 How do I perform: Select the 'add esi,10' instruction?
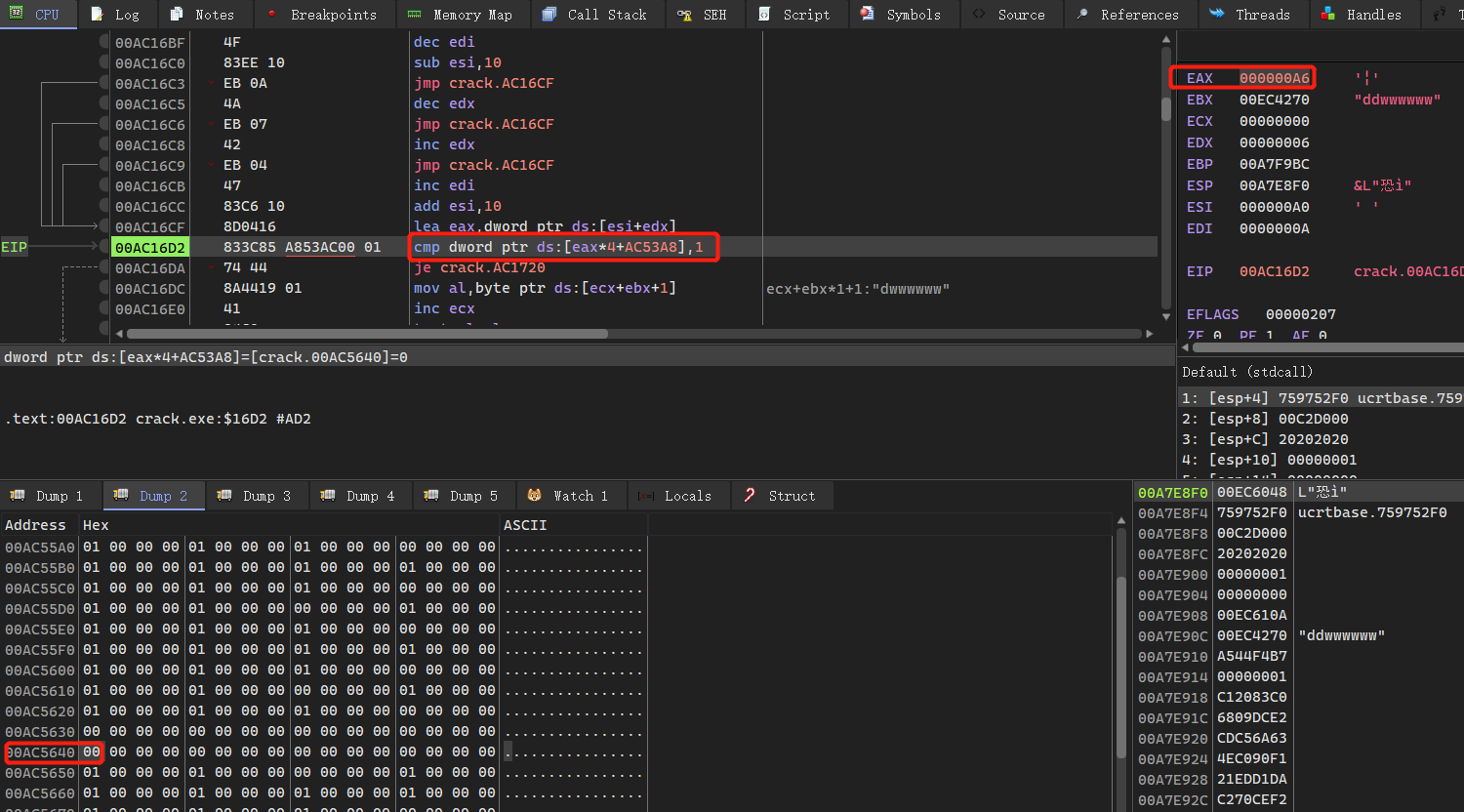tap(458, 206)
